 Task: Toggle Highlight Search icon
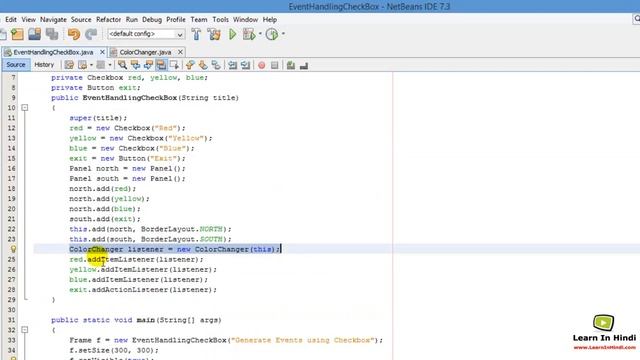coord(161,65)
